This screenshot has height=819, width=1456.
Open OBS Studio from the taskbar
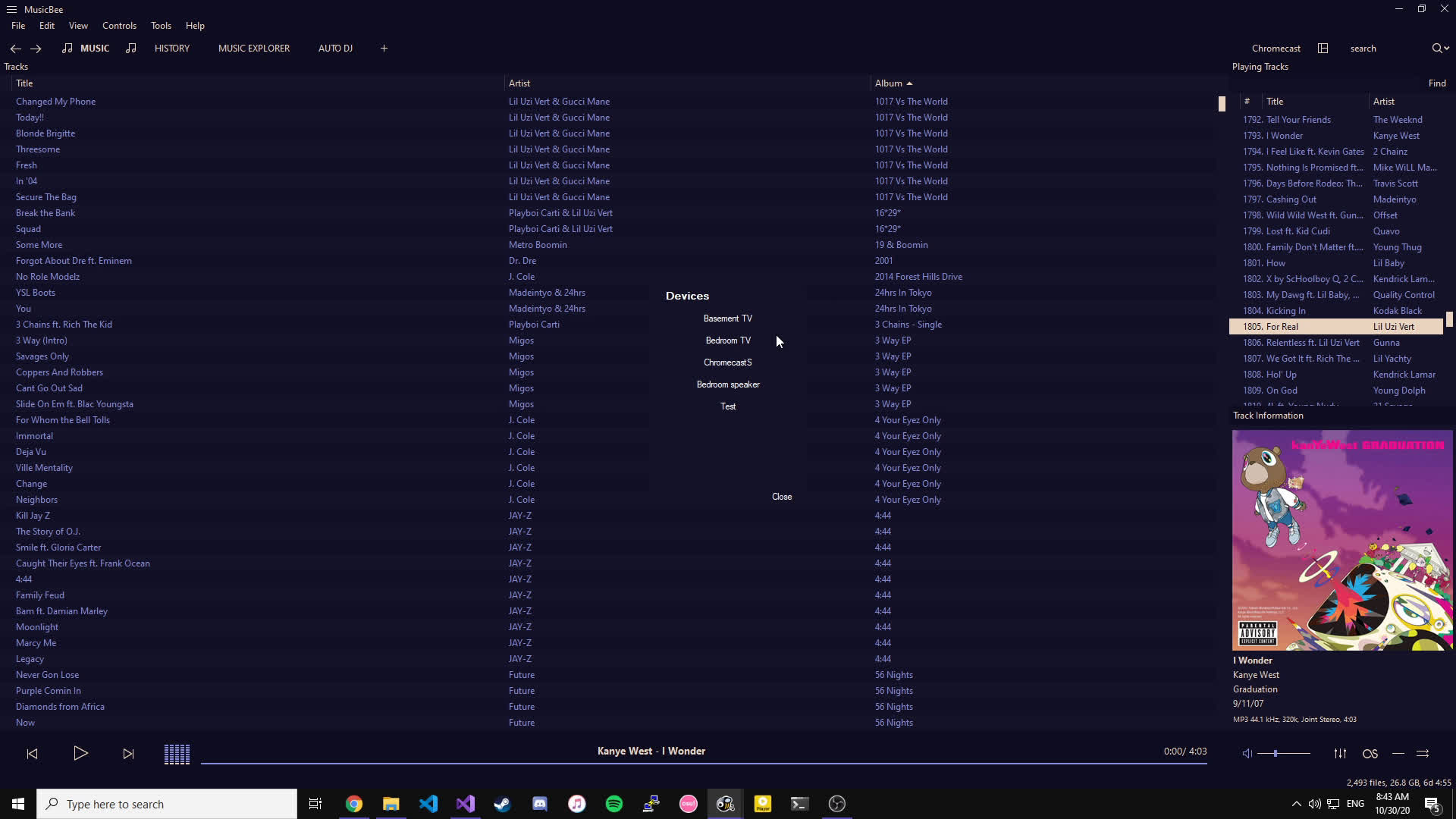point(837,804)
